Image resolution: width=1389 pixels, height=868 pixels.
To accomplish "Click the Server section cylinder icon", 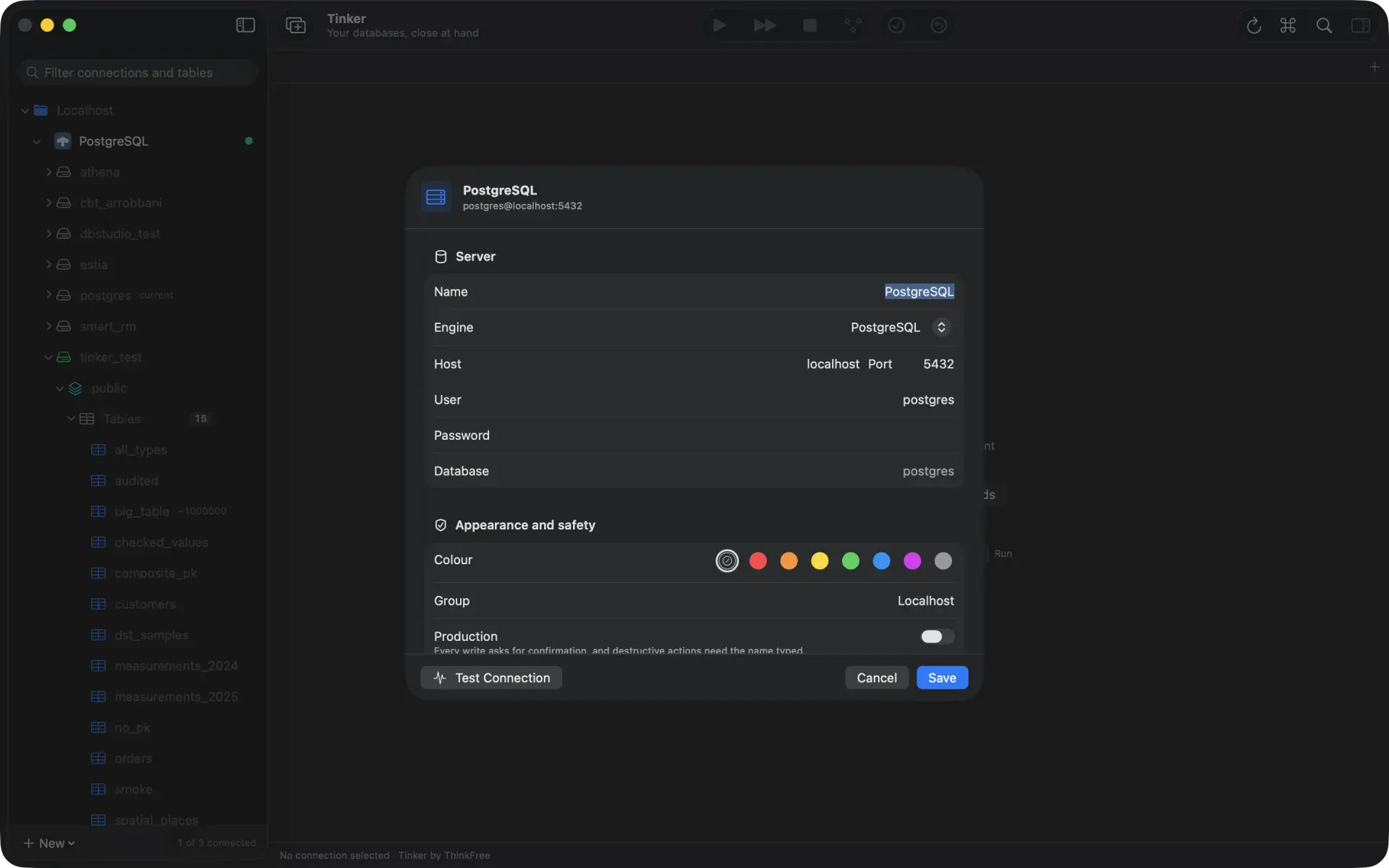I will pos(441,257).
